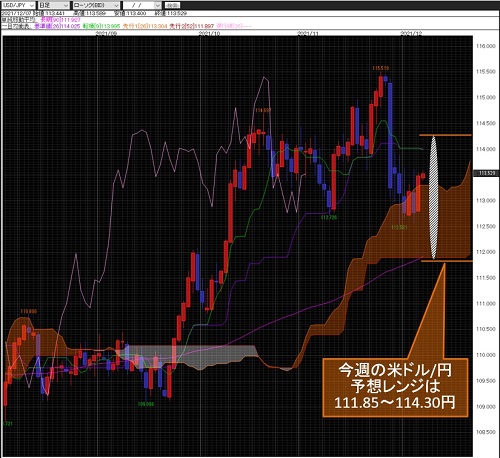Viewport: 500px width, 458px height.
Task: Click the 112.000 price axis label
Action: pos(486,252)
